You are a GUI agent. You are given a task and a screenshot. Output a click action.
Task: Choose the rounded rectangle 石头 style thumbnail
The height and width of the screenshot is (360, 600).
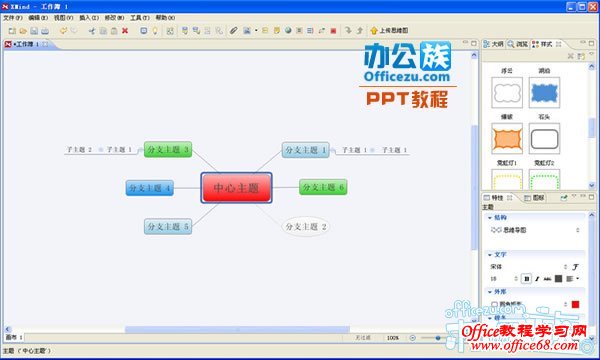click(x=544, y=138)
